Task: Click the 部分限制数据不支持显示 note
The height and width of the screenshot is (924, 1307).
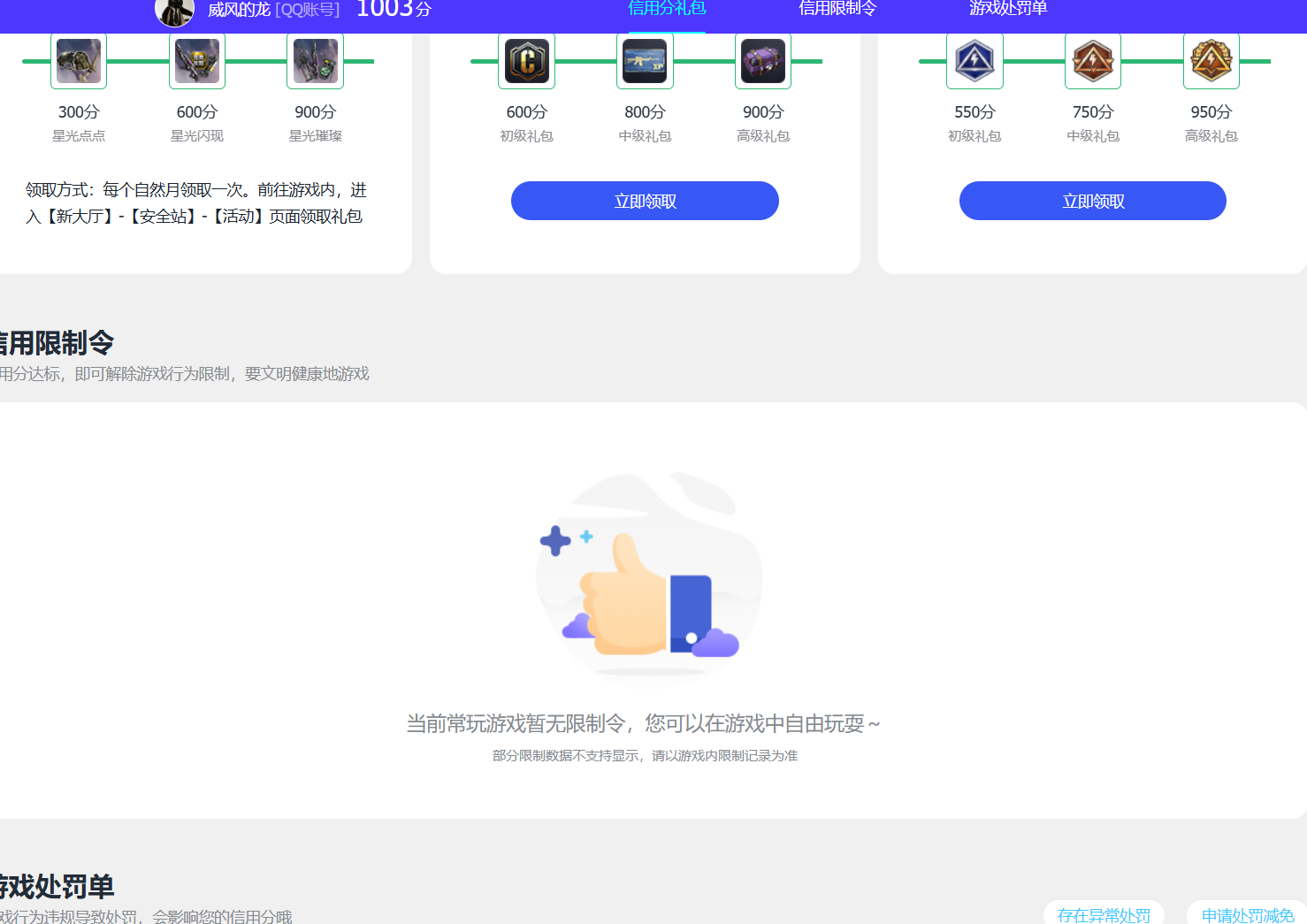Action: (645, 756)
